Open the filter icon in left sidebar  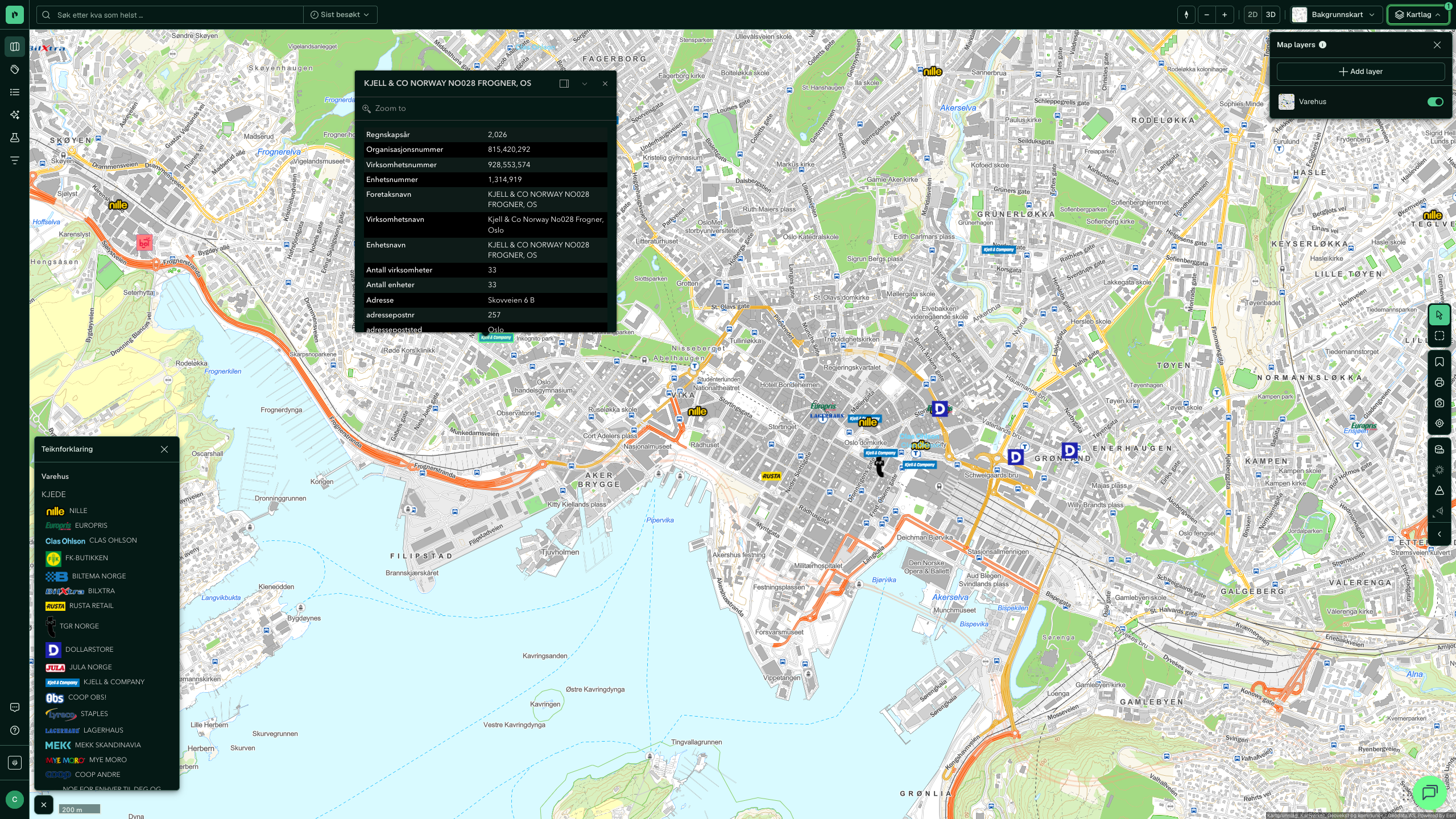(x=15, y=160)
